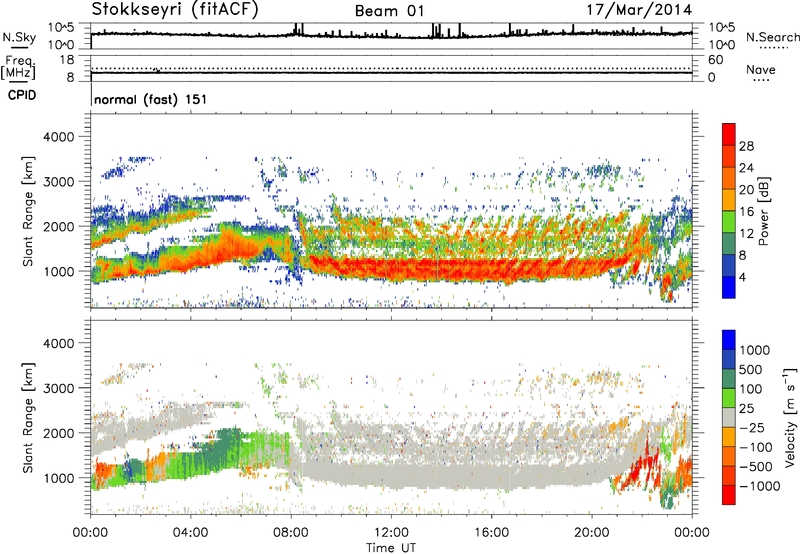The width and height of the screenshot is (800, 554).
Task: Click the 'CPID' label
Action: [22, 95]
